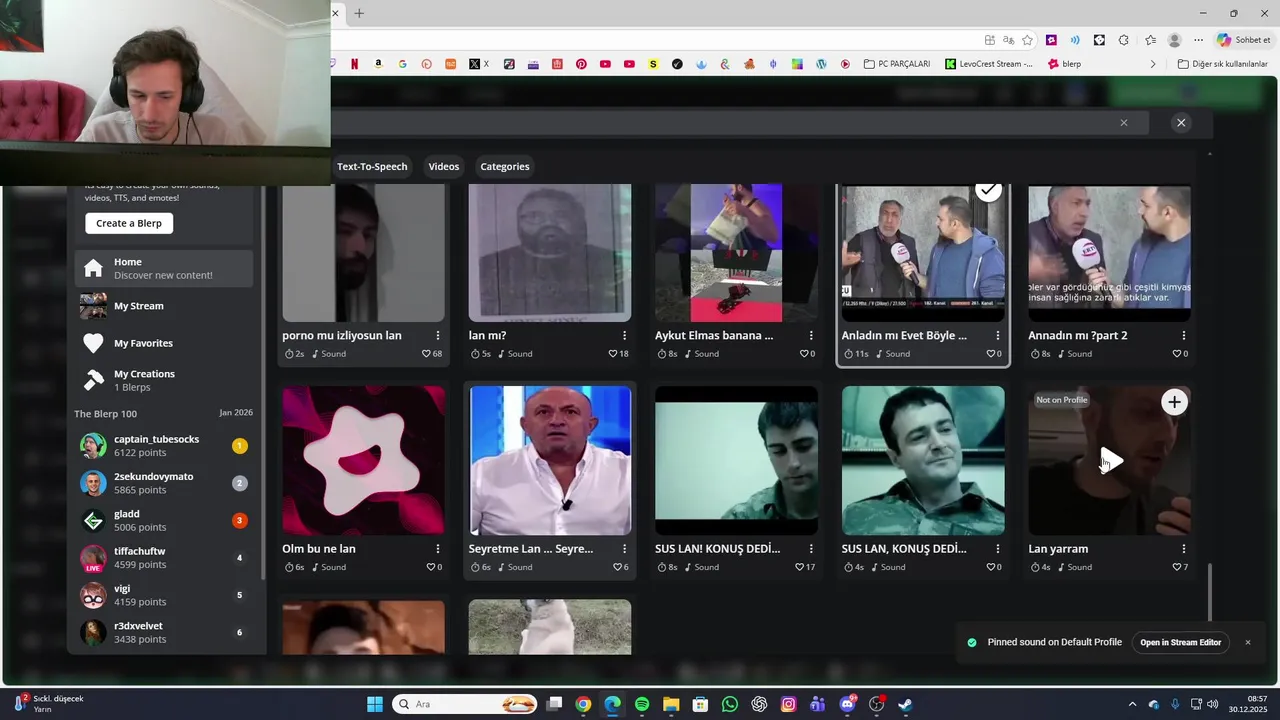Unpin checked 'Anladın mı Evet Böyle' sound
This screenshot has height=720, width=1280.
click(x=988, y=190)
